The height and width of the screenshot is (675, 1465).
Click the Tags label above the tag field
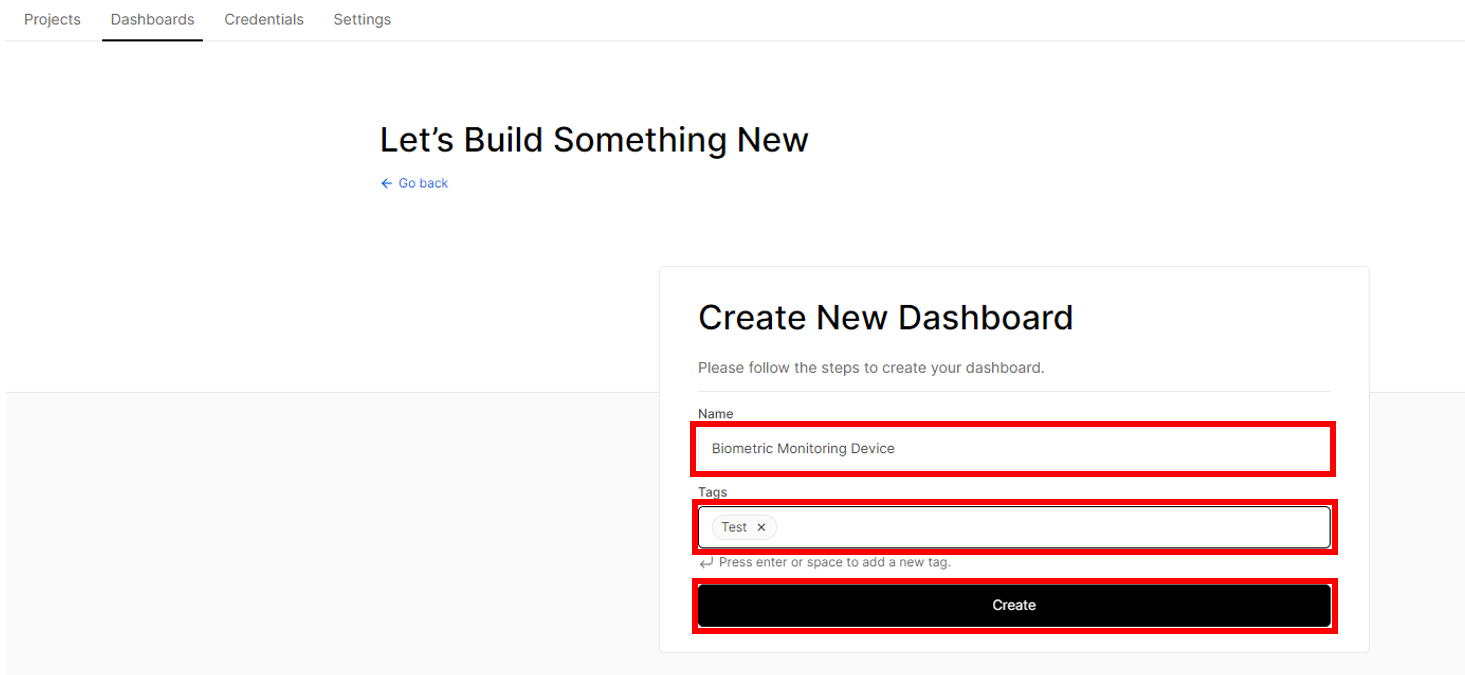pyautogui.click(x=713, y=492)
